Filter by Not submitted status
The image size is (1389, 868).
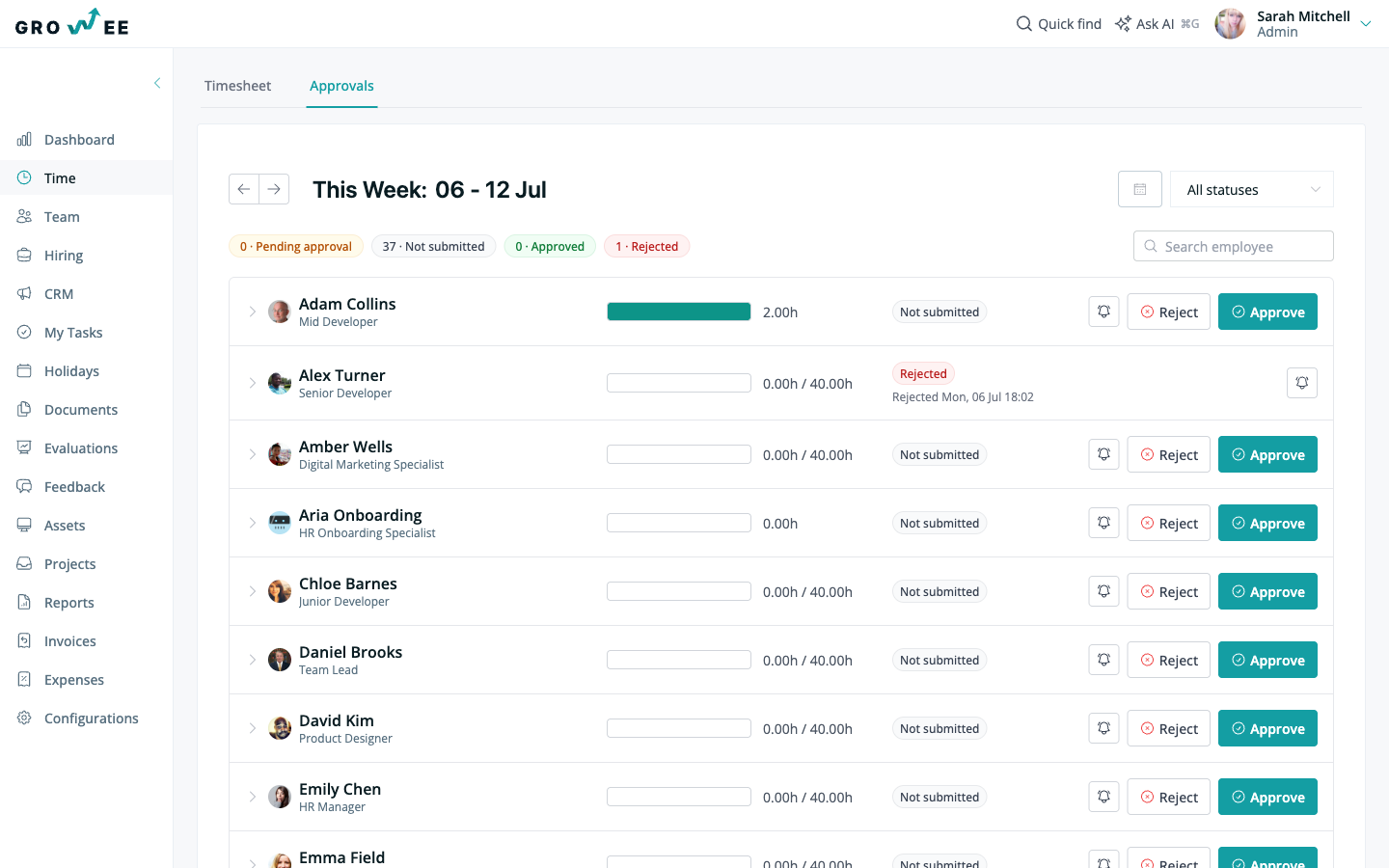[434, 246]
